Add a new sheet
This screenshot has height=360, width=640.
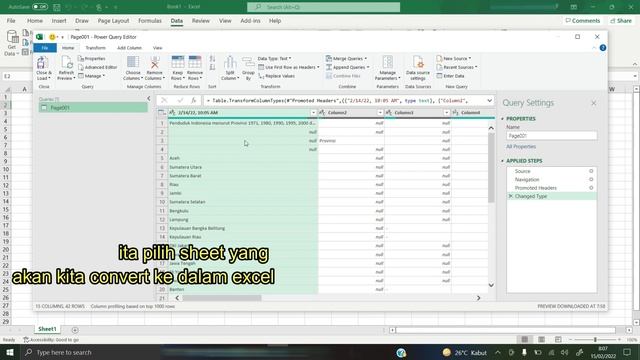tap(75, 330)
